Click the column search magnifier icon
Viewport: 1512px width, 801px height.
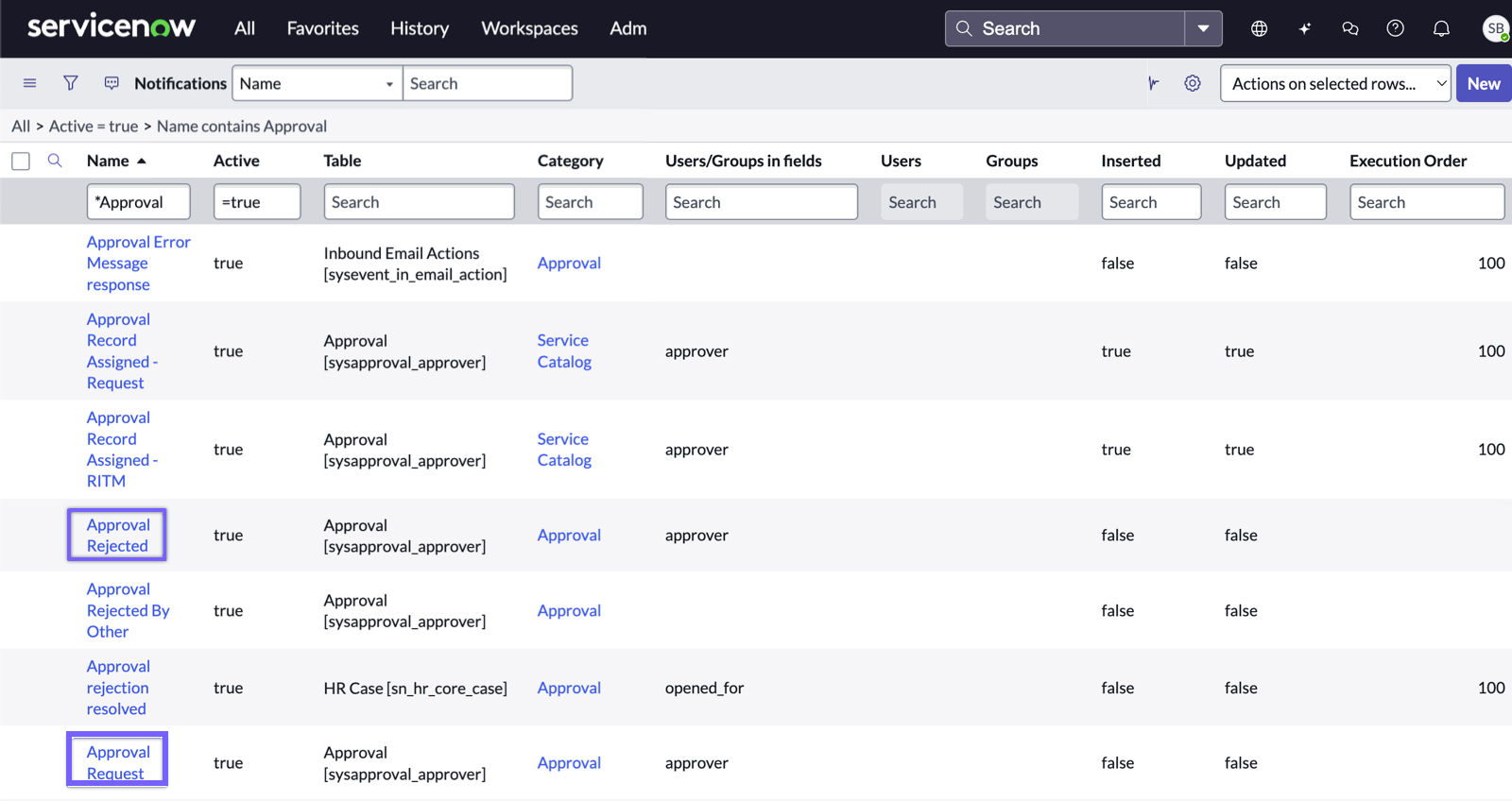55,161
